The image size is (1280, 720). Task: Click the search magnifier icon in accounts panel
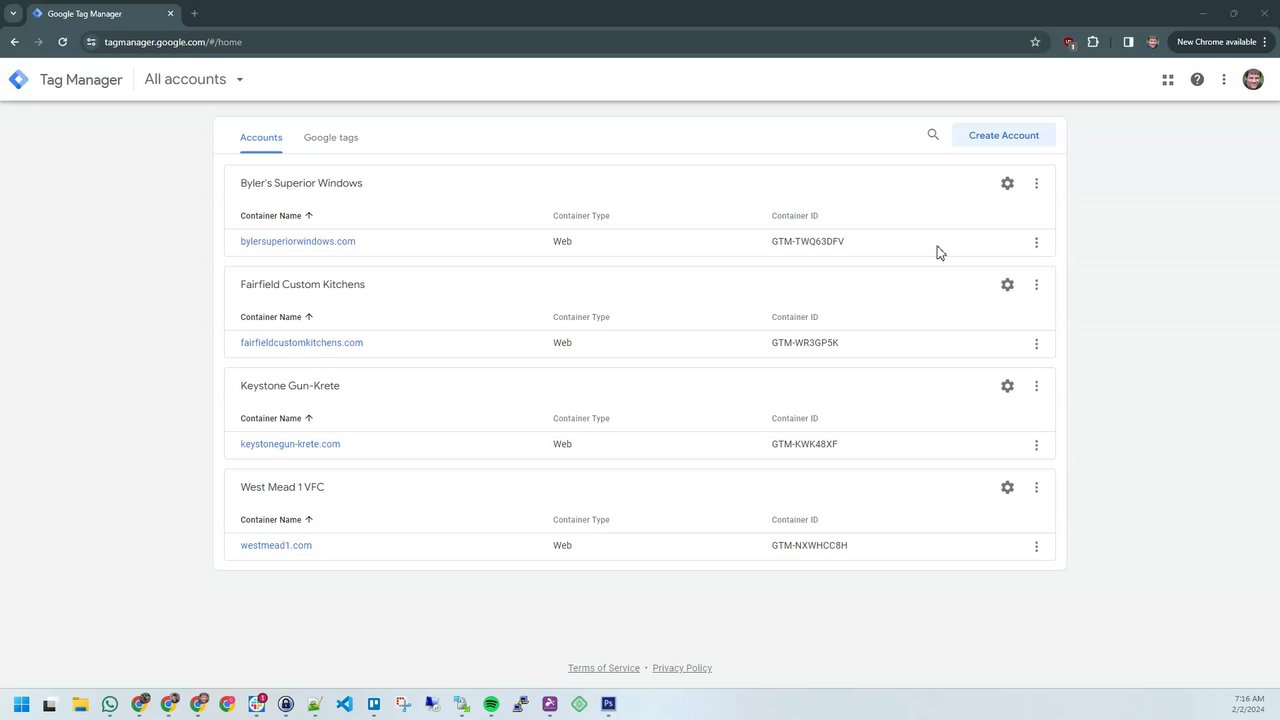coord(933,134)
